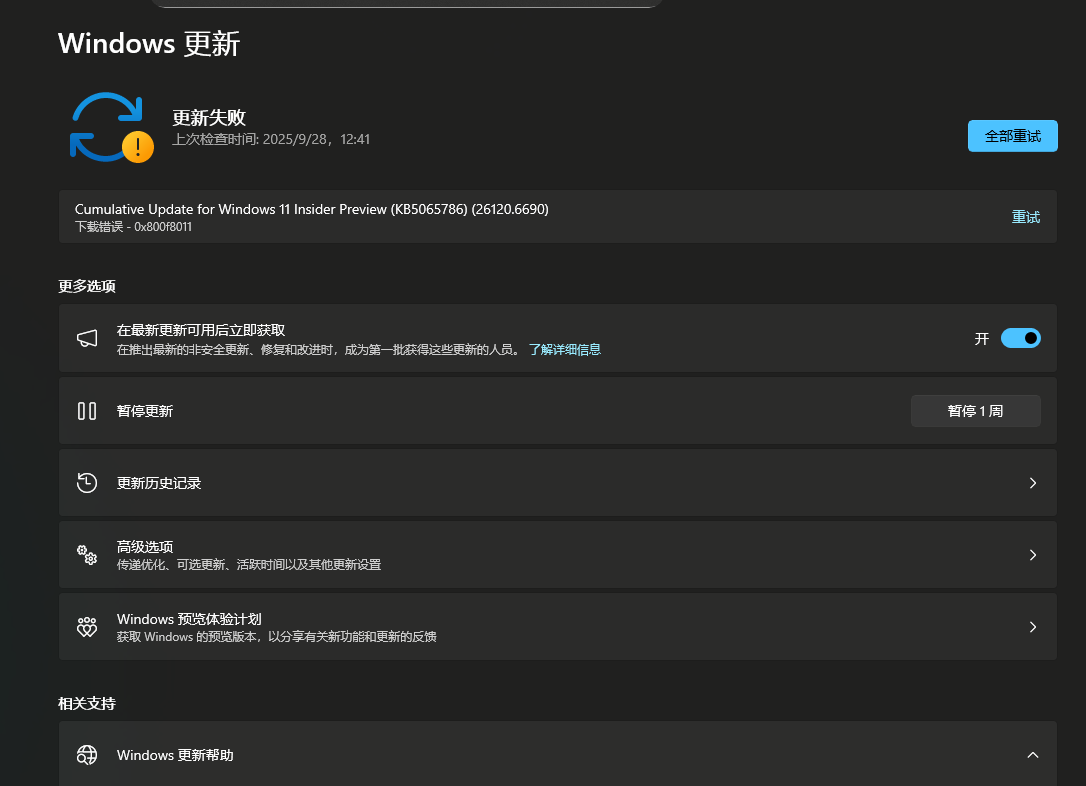Click the megaphone icon for latest updates
This screenshot has width=1086, height=786.
87,338
